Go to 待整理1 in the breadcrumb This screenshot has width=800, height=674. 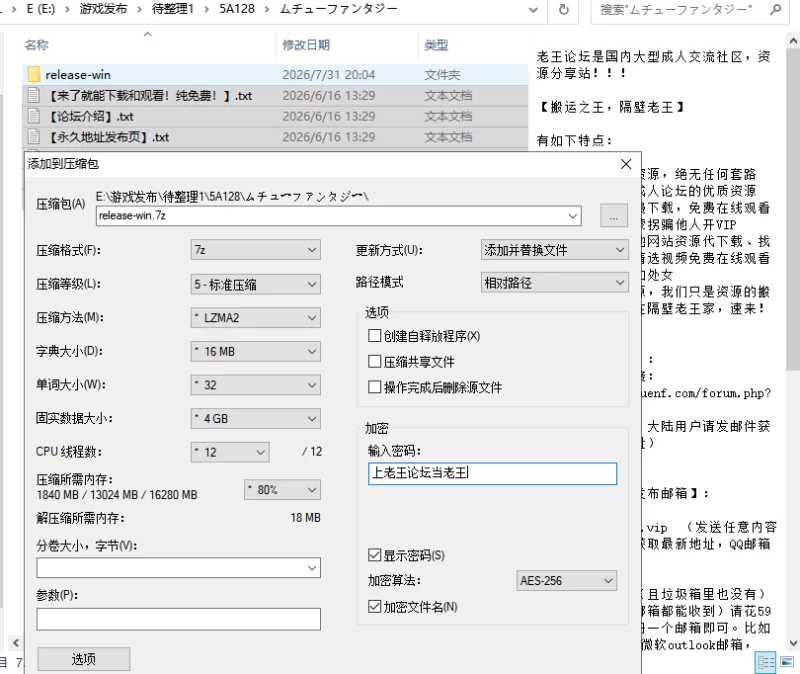click(x=172, y=9)
